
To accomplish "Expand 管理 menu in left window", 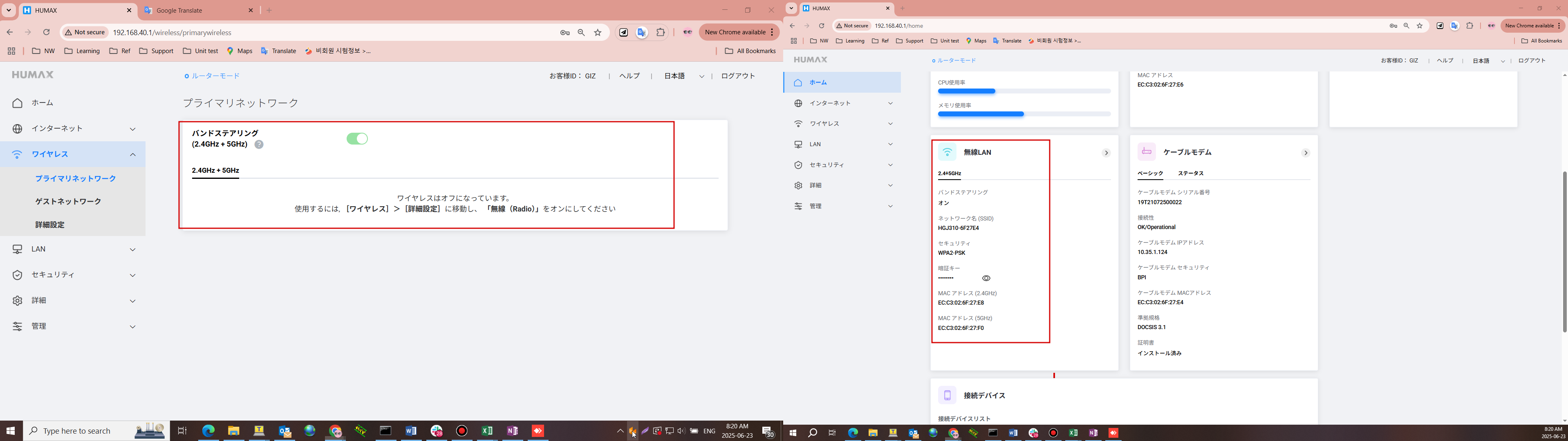I will pyautogui.click(x=133, y=327).
